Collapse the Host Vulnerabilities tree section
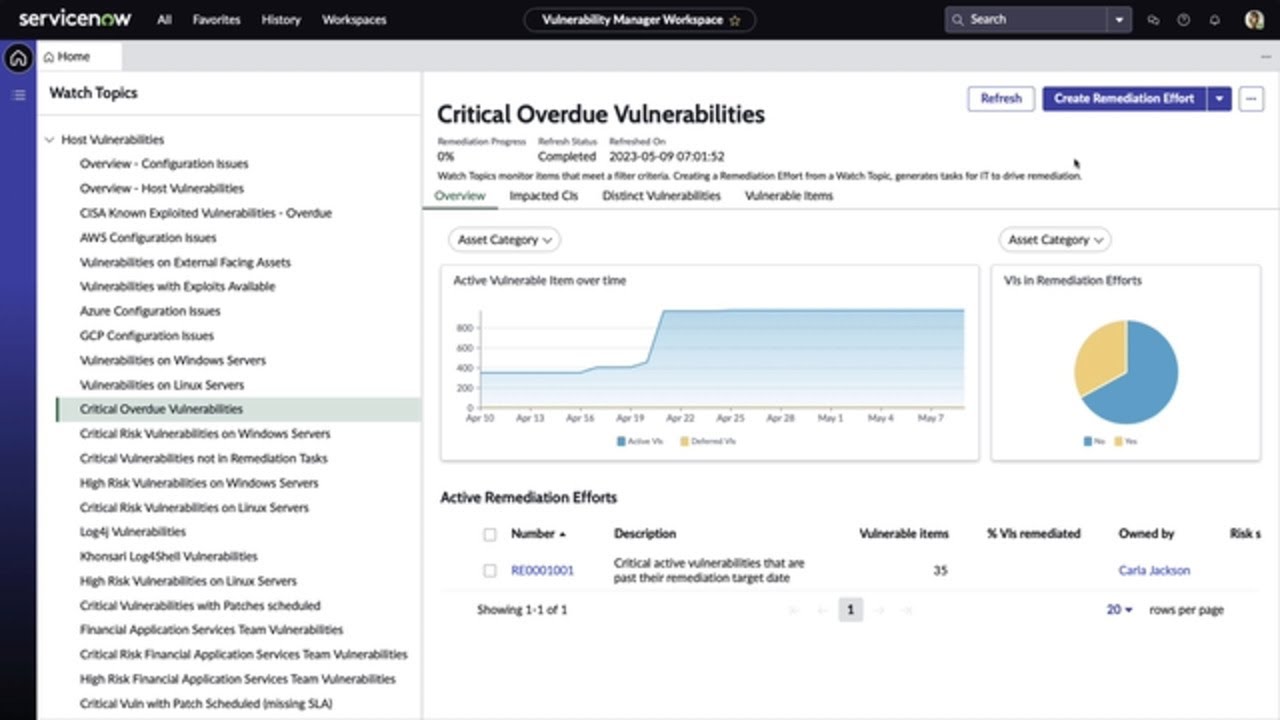 coord(49,139)
